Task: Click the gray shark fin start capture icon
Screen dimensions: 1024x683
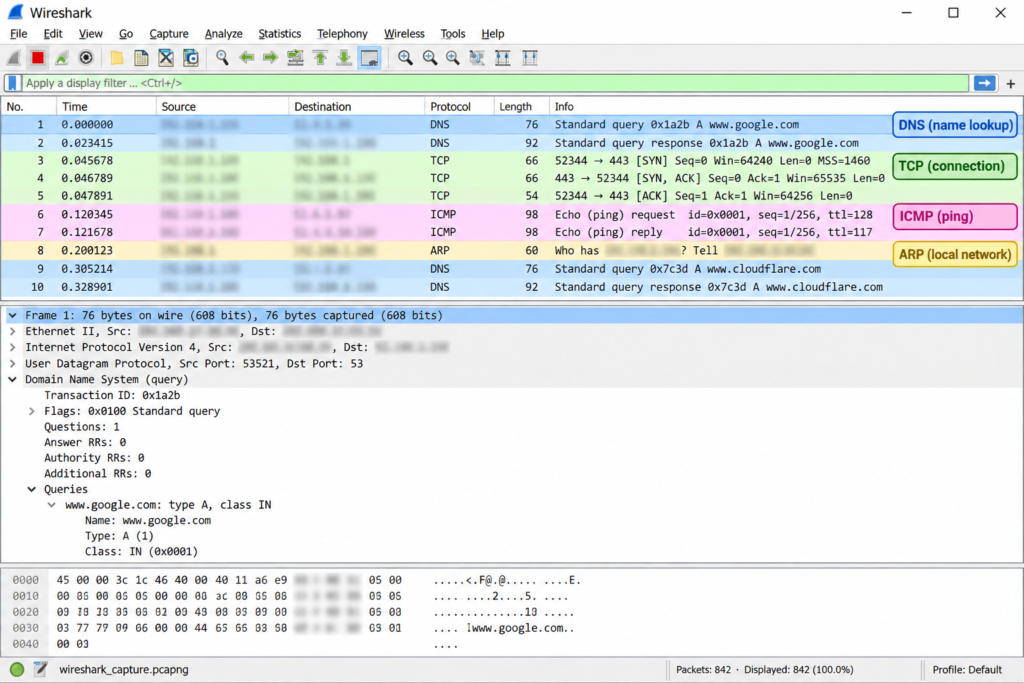Action: pyautogui.click(x=14, y=58)
